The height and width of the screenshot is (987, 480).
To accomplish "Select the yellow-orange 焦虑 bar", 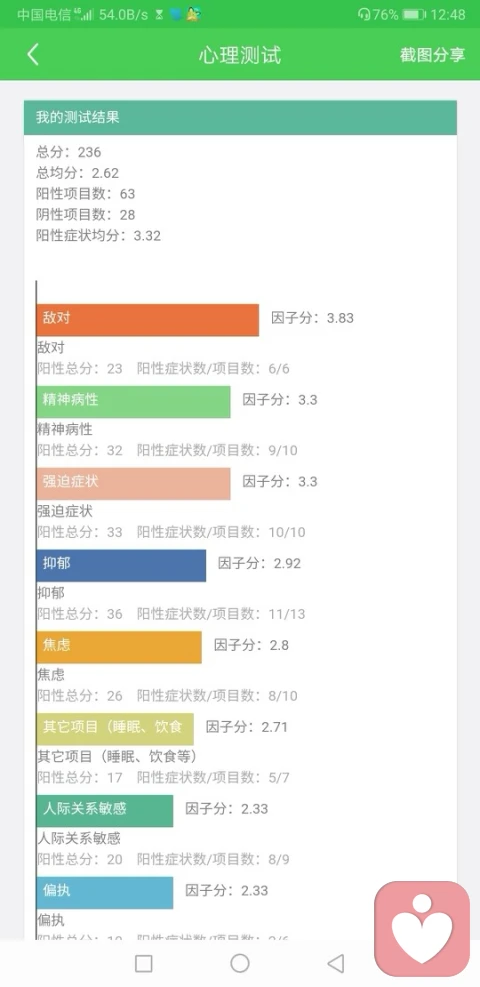I will [x=119, y=647].
